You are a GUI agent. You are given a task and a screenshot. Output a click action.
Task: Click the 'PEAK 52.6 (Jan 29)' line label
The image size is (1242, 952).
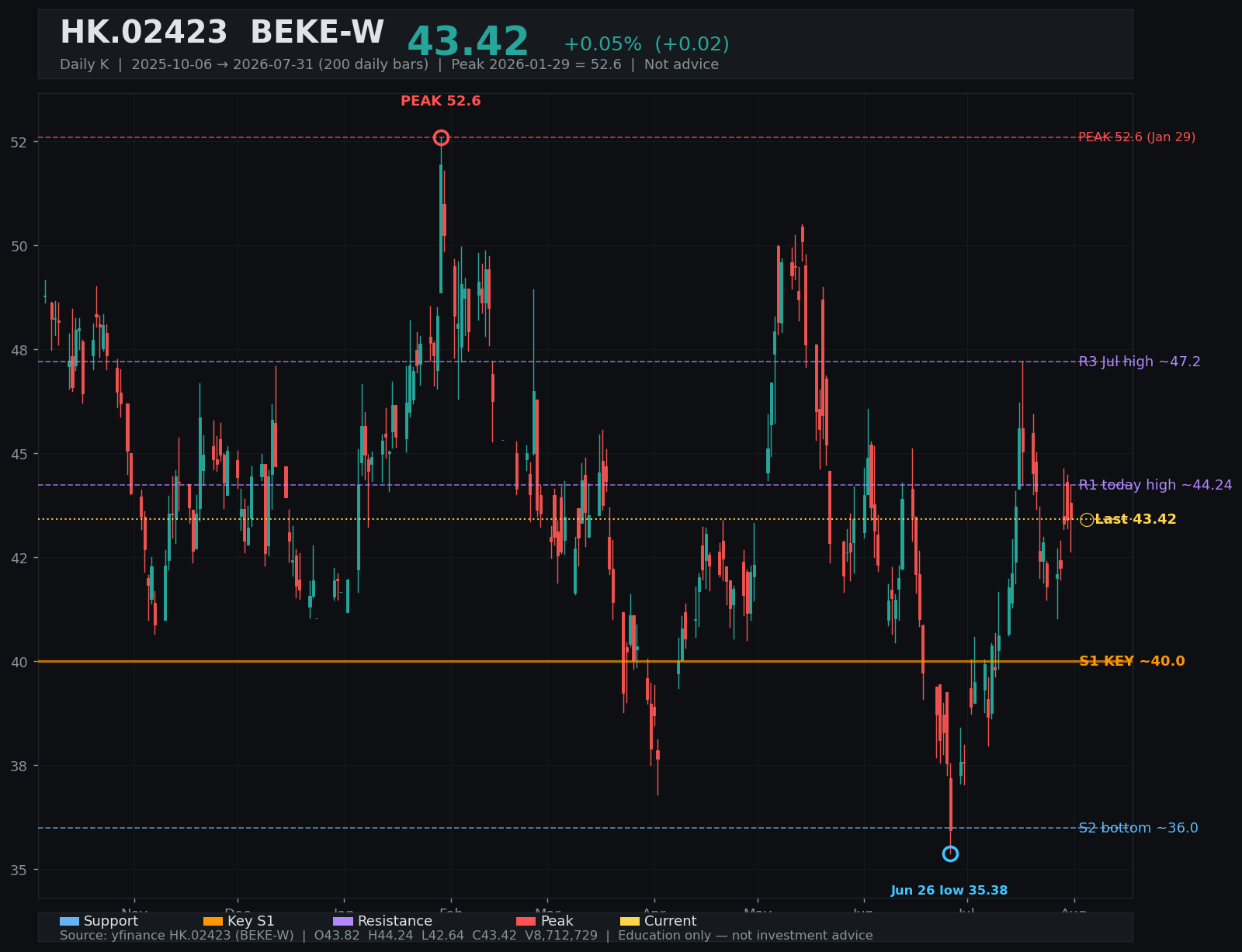coord(1136,137)
